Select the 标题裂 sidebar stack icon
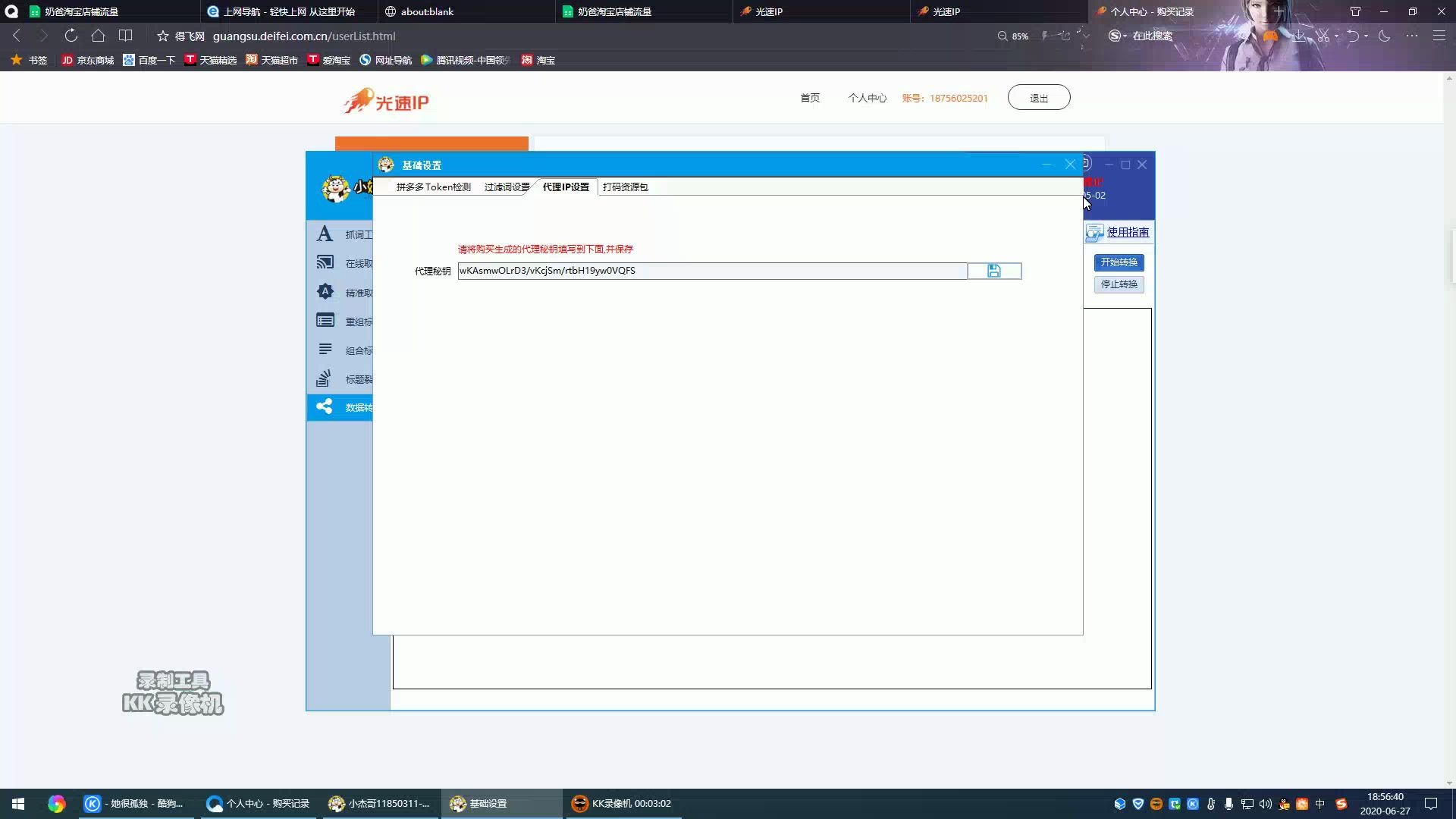This screenshot has width=1456, height=819. 325,378
